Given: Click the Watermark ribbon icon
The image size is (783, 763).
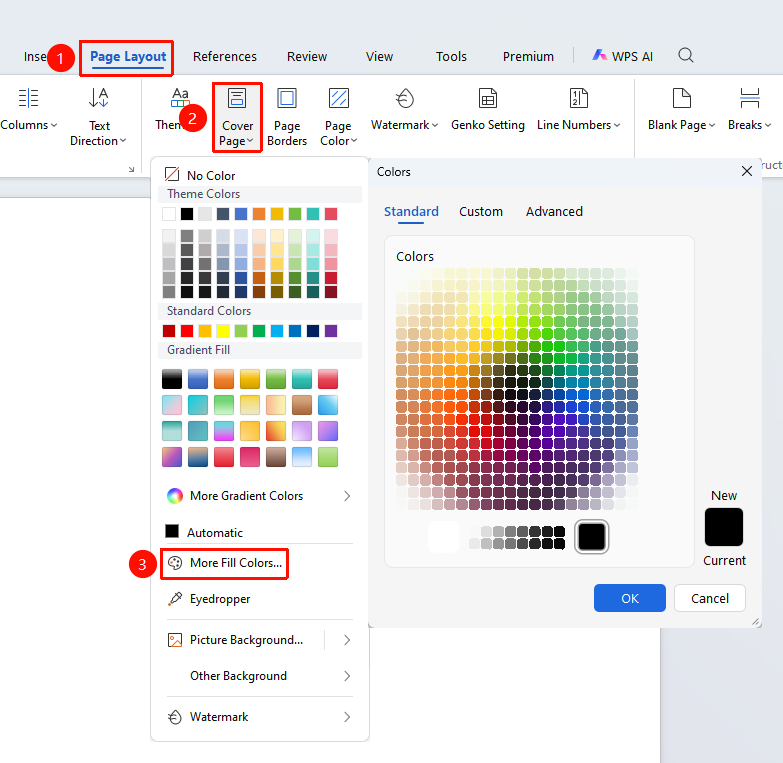Looking at the screenshot, I should pyautogui.click(x=404, y=98).
